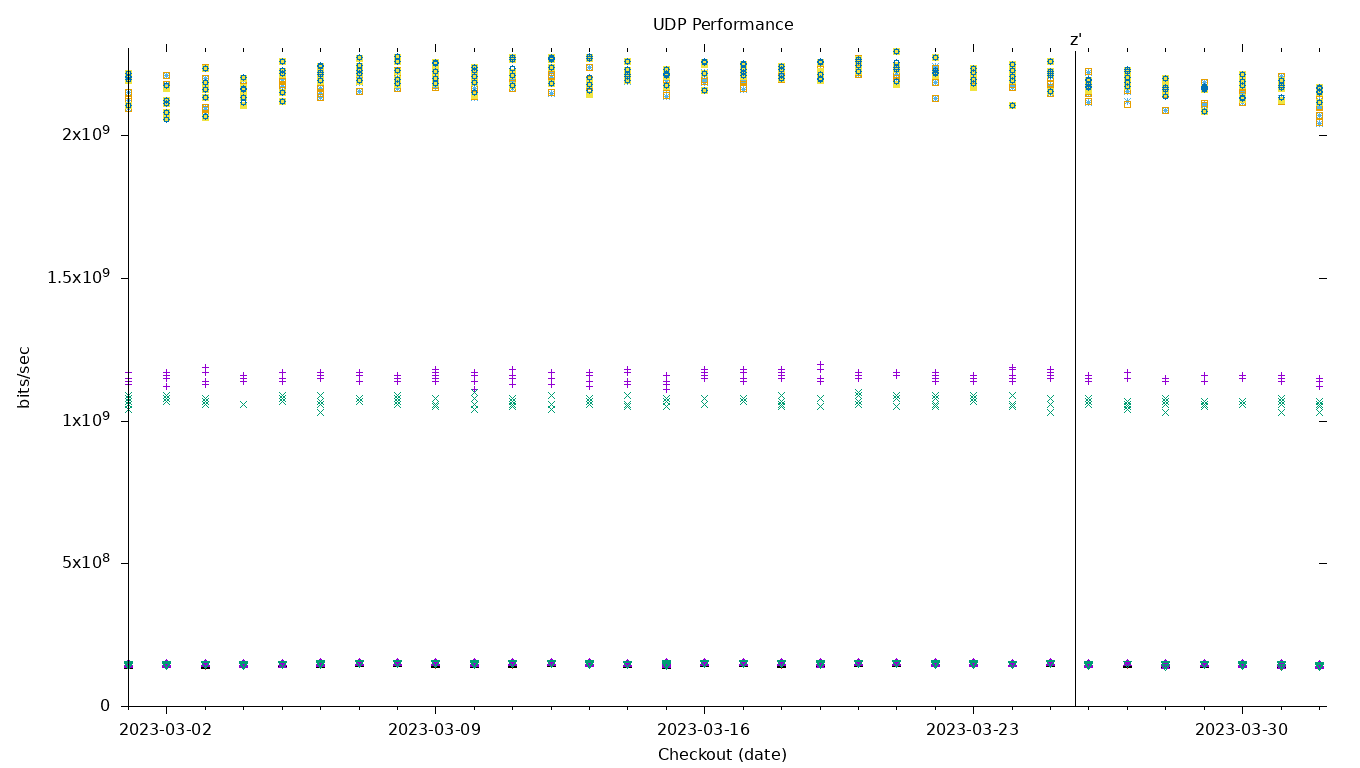Click the 2023-03-23 date label
The image size is (1360, 768).
[x=973, y=730]
